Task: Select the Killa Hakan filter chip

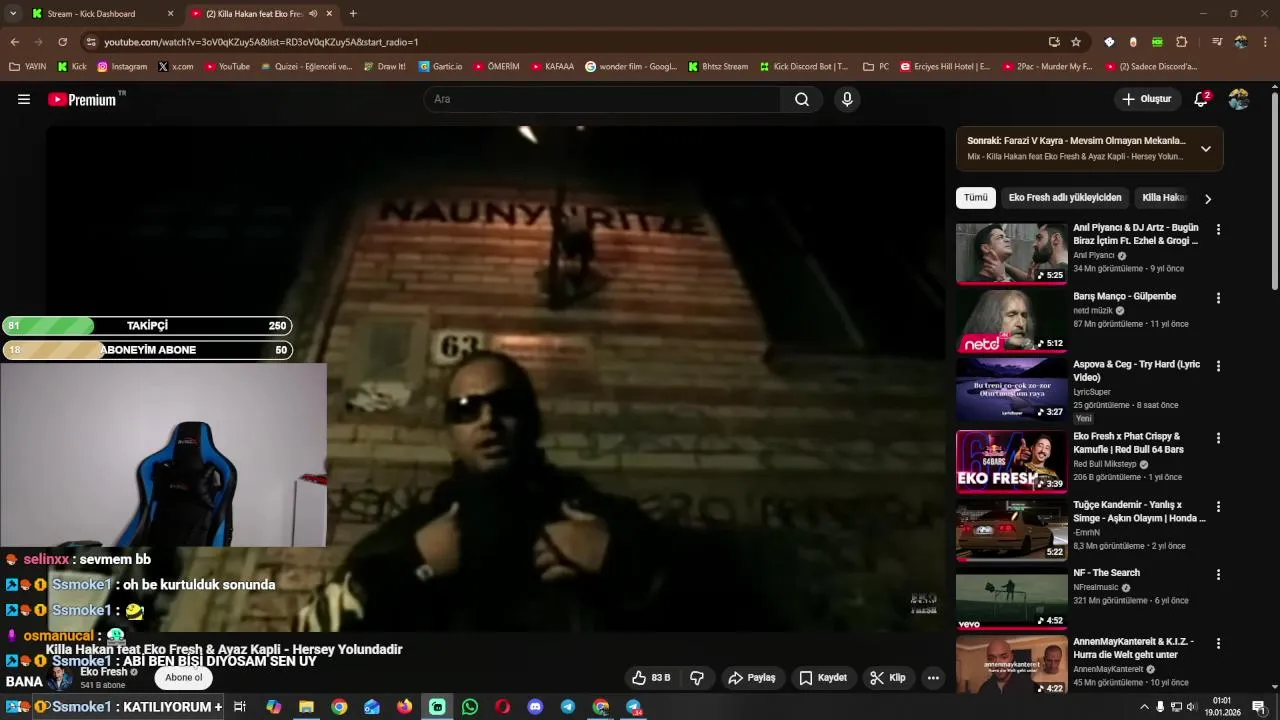Action: coord(1164,198)
